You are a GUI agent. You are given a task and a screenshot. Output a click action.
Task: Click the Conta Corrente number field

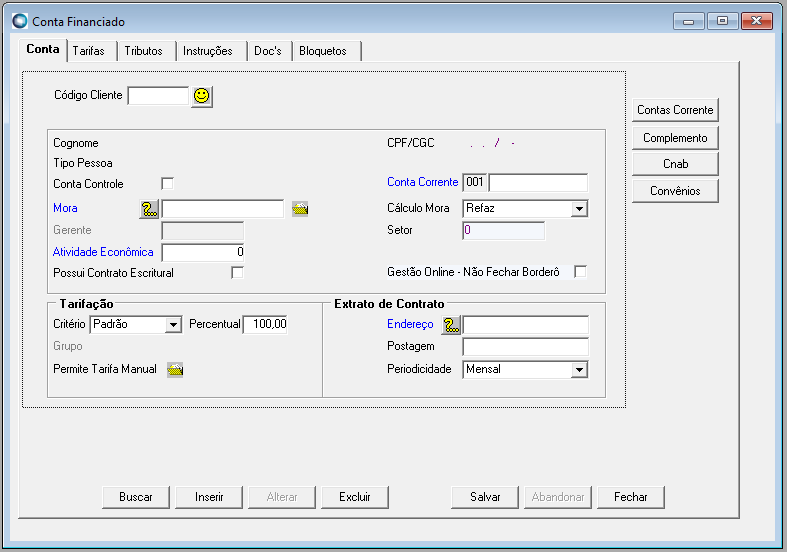tap(538, 183)
